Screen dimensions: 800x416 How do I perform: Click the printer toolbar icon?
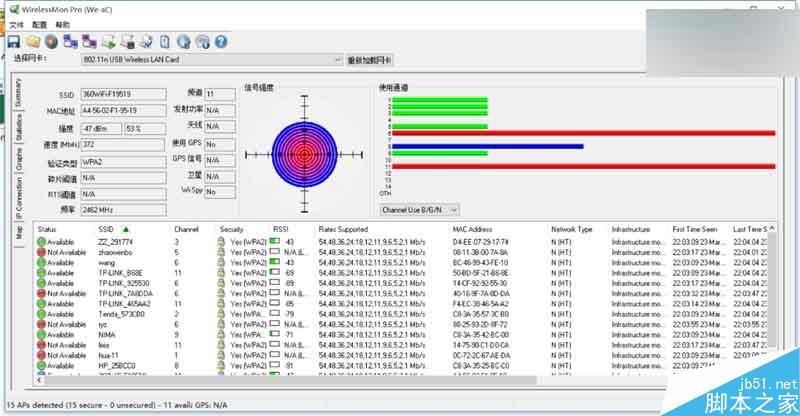pos(128,41)
